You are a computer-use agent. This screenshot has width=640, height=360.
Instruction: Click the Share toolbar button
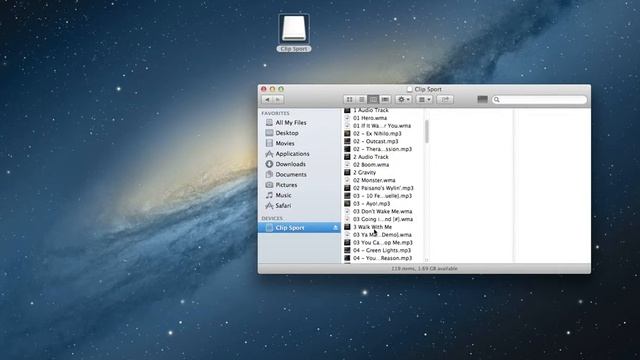(445, 100)
